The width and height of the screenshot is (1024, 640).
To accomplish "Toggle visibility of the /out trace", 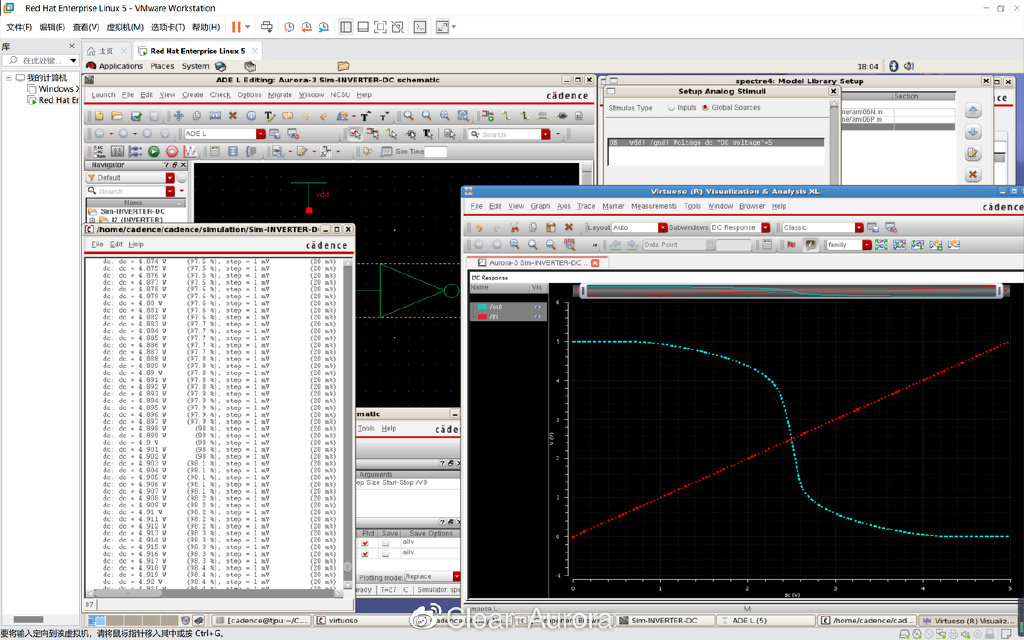I will [x=537, y=307].
